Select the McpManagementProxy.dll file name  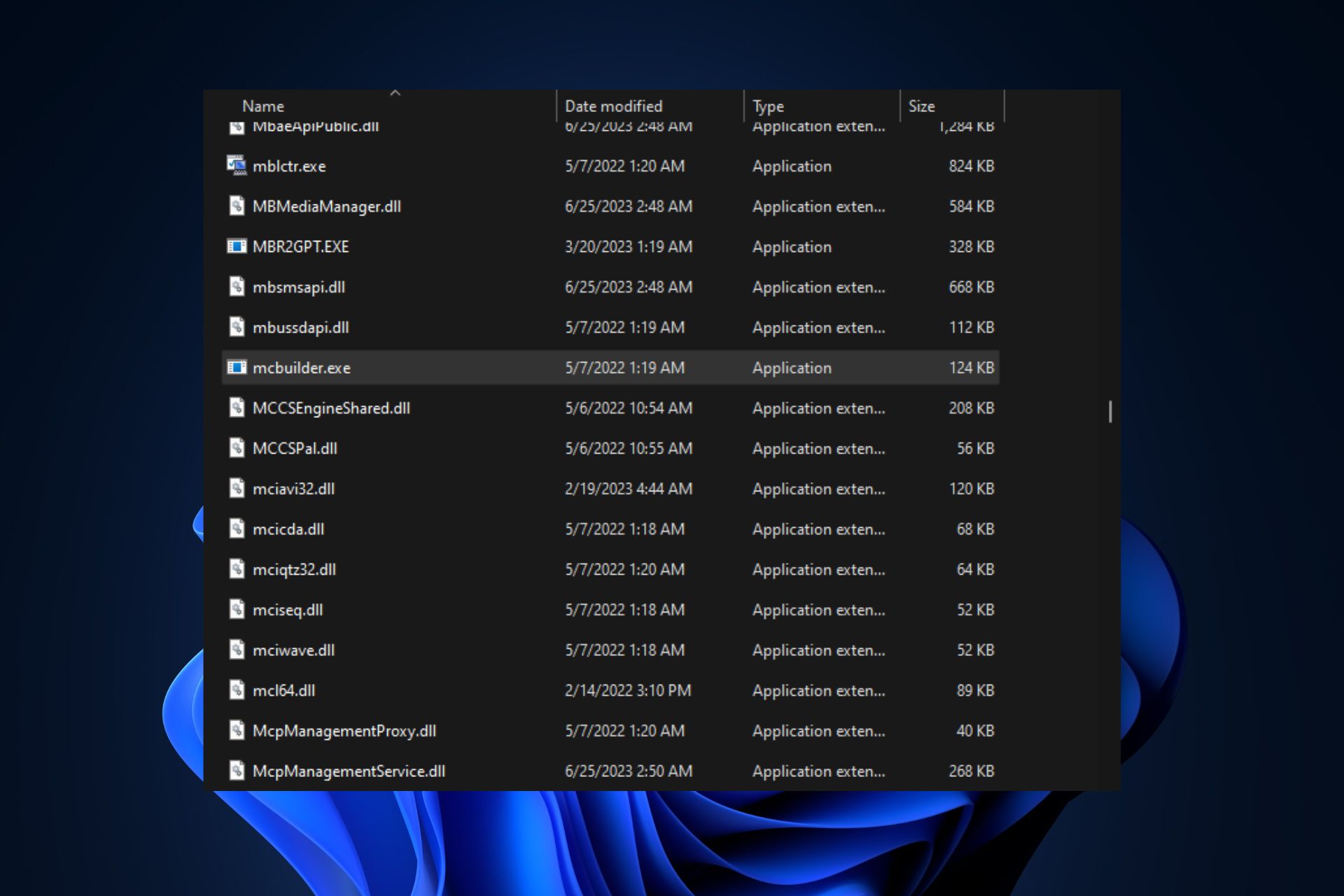[x=344, y=731]
